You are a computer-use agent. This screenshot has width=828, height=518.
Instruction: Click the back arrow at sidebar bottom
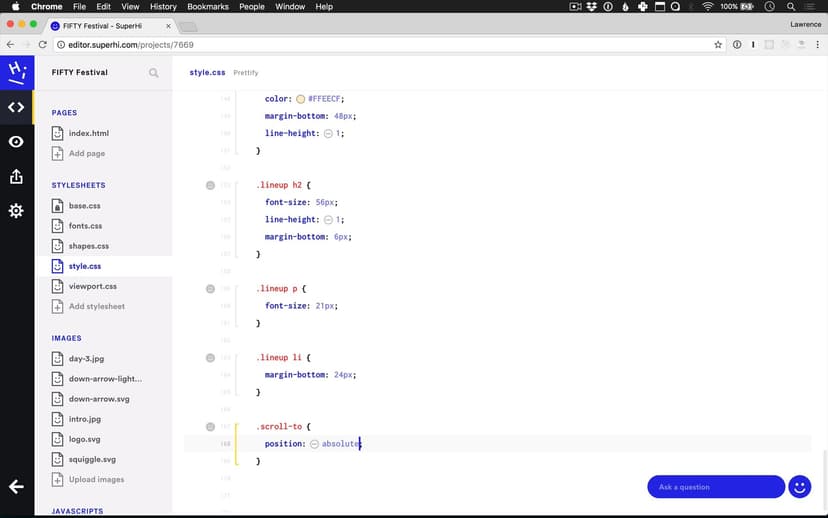[16, 487]
